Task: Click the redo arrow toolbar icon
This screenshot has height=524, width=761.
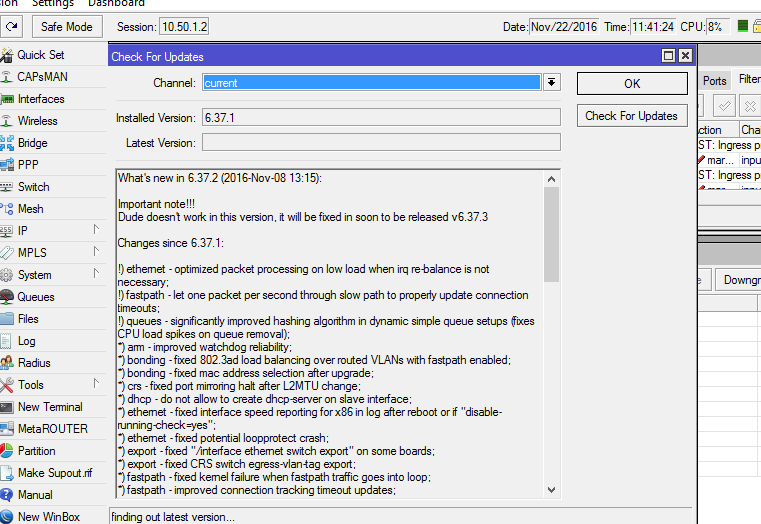Action: tap(11, 26)
